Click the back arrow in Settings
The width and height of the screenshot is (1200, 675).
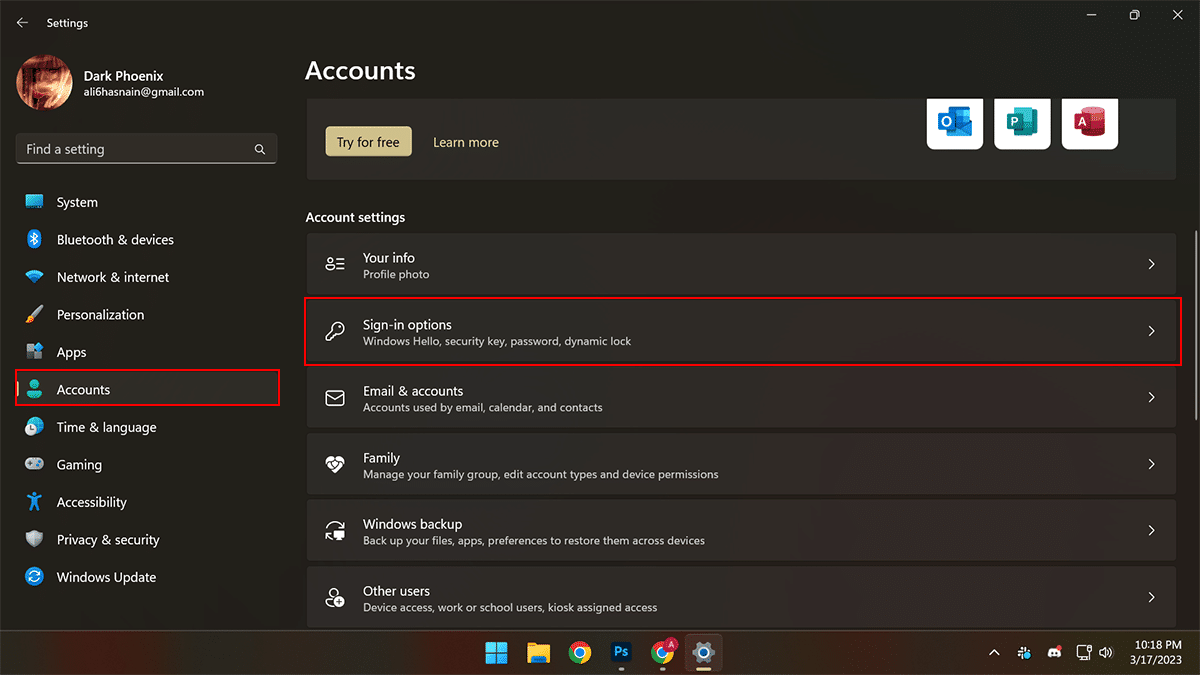point(22,22)
